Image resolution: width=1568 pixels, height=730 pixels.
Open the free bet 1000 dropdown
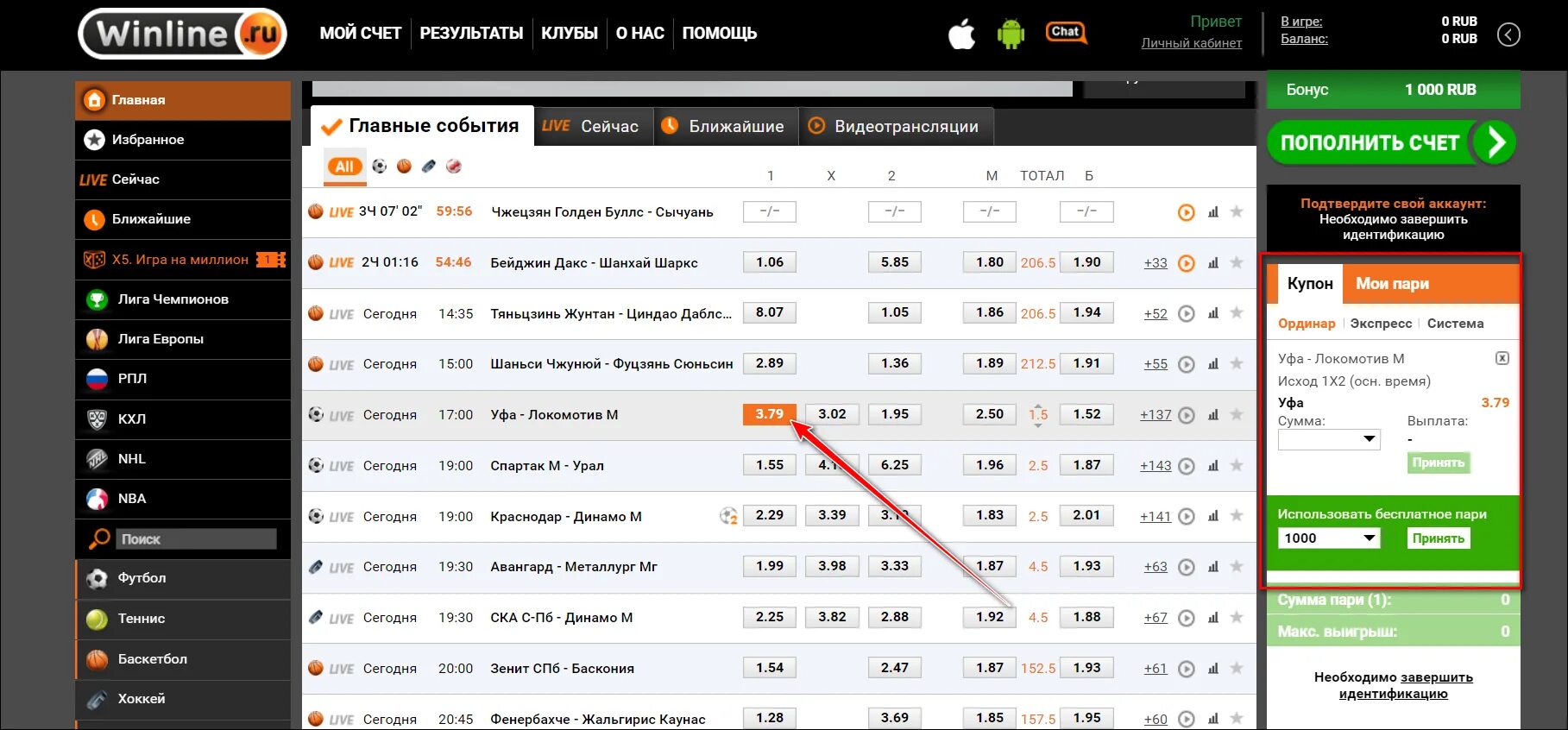pos(1329,538)
